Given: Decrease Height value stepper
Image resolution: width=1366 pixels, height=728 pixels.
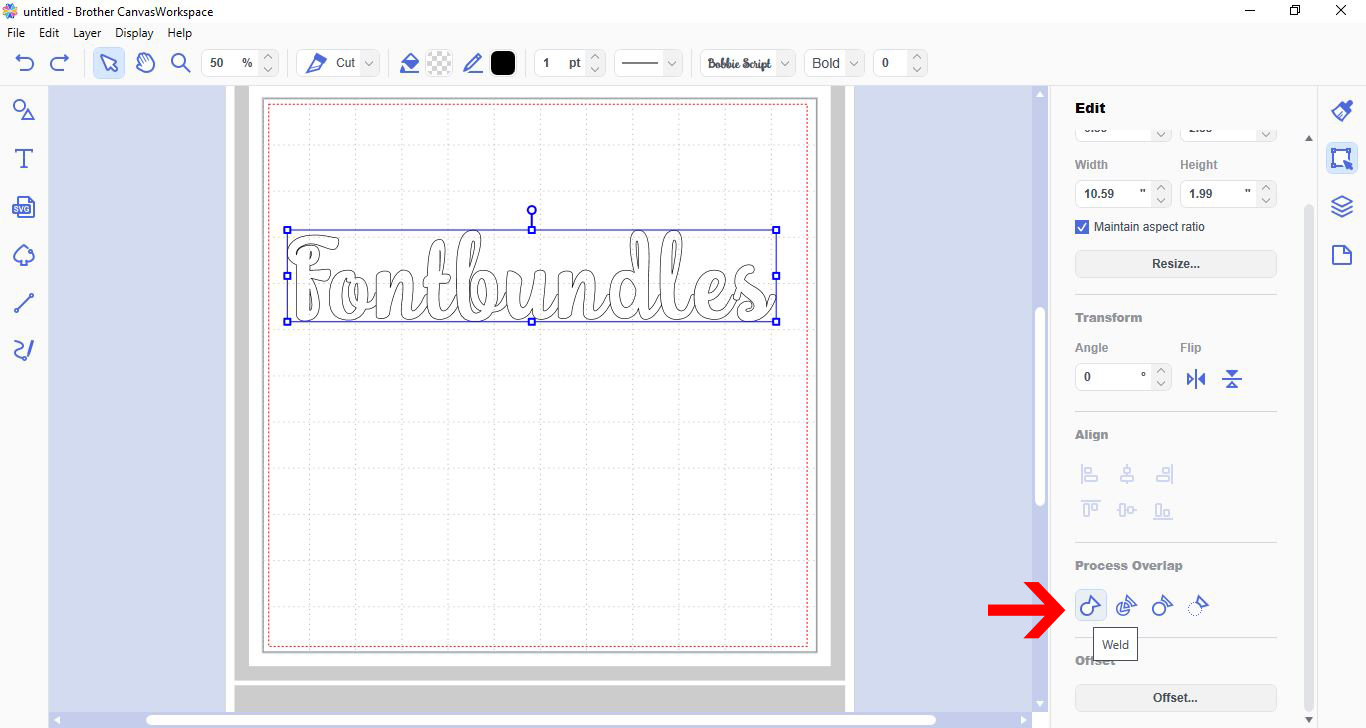Looking at the screenshot, I should tap(1266, 200).
